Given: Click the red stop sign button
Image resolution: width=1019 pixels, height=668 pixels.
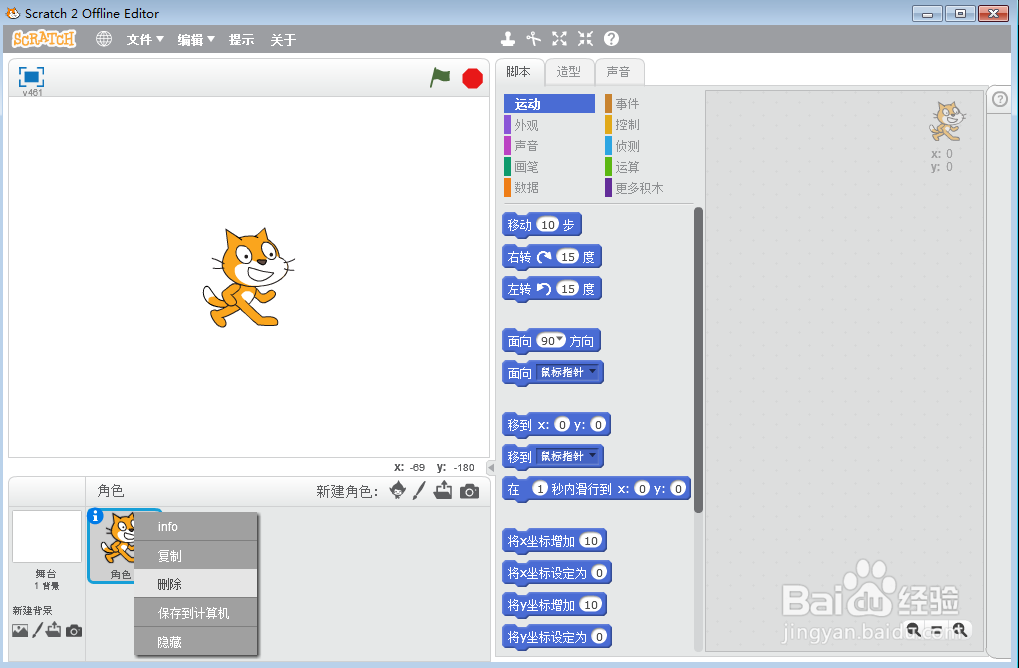Looking at the screenshot, I should 472,79.
